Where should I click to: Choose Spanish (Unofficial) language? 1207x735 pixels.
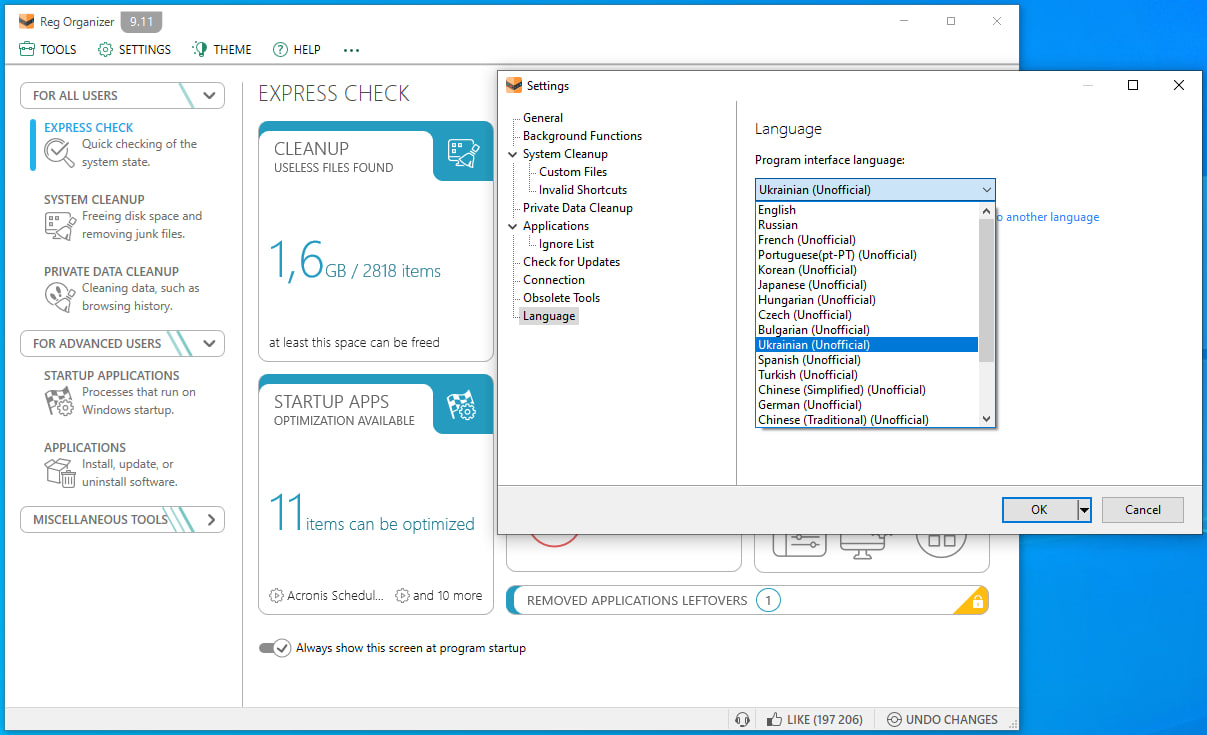867,360
